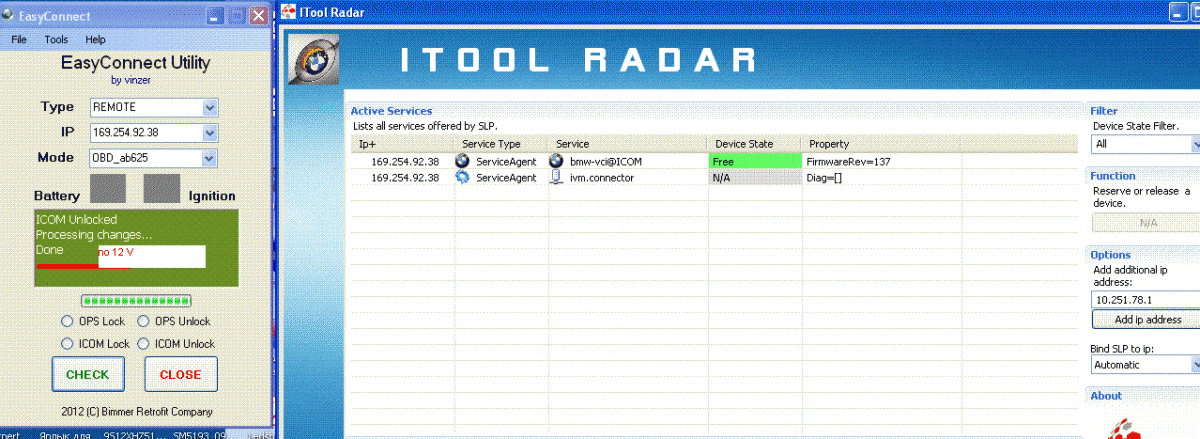The height and width of the screenshot is (439, 1200).
Task: Click the Add ip address button
Action: 1146,320
